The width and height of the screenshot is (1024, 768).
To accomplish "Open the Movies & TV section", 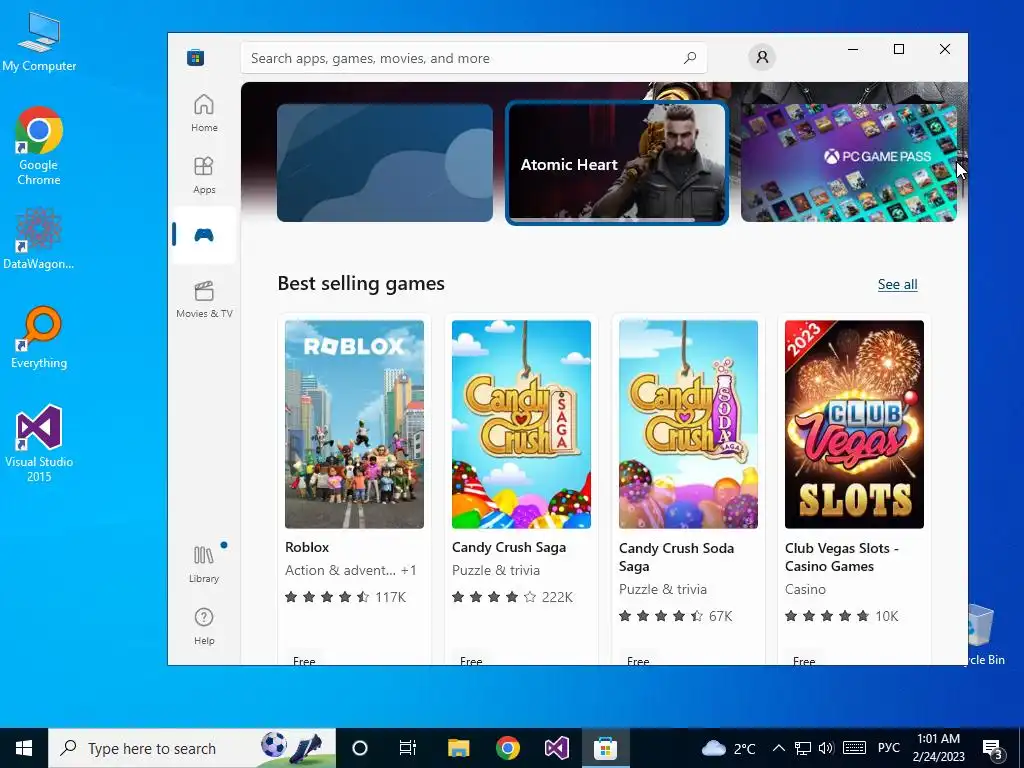I will pos(204,299).
